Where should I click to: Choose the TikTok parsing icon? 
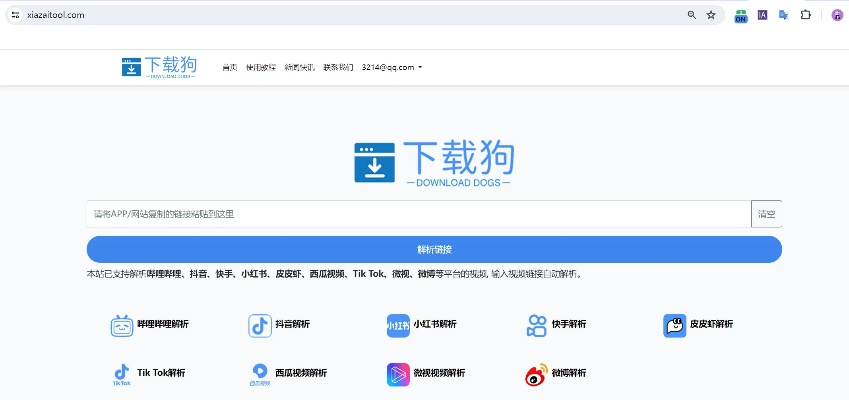click(x=122, y=374)
